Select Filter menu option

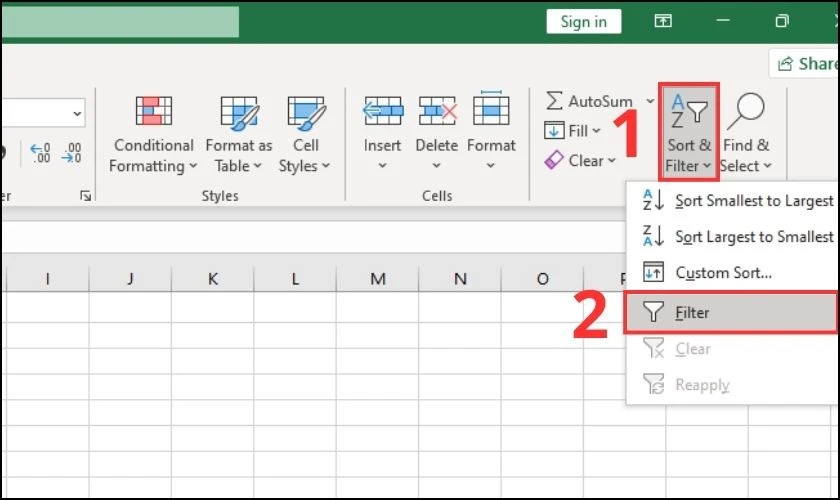click(x=731, y=312)
